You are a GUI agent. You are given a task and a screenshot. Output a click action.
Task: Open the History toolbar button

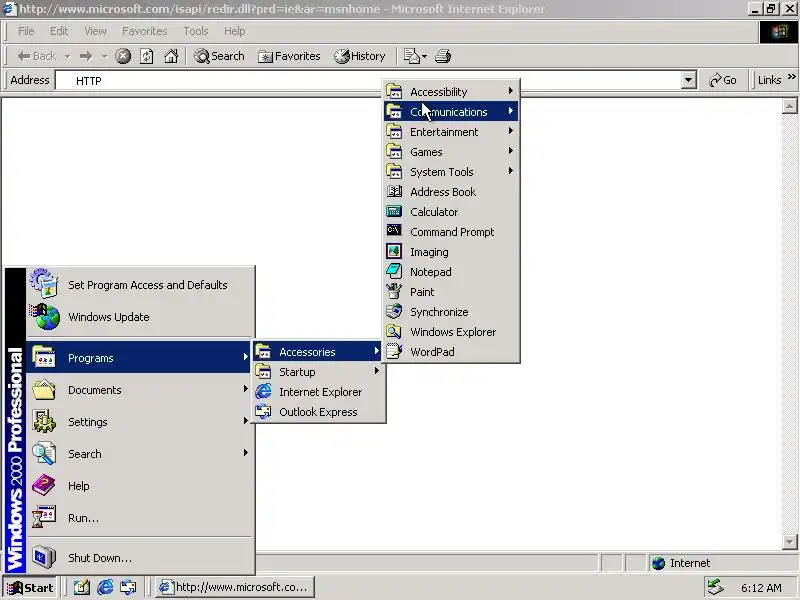pyautogui.click(x=360, y=56)
